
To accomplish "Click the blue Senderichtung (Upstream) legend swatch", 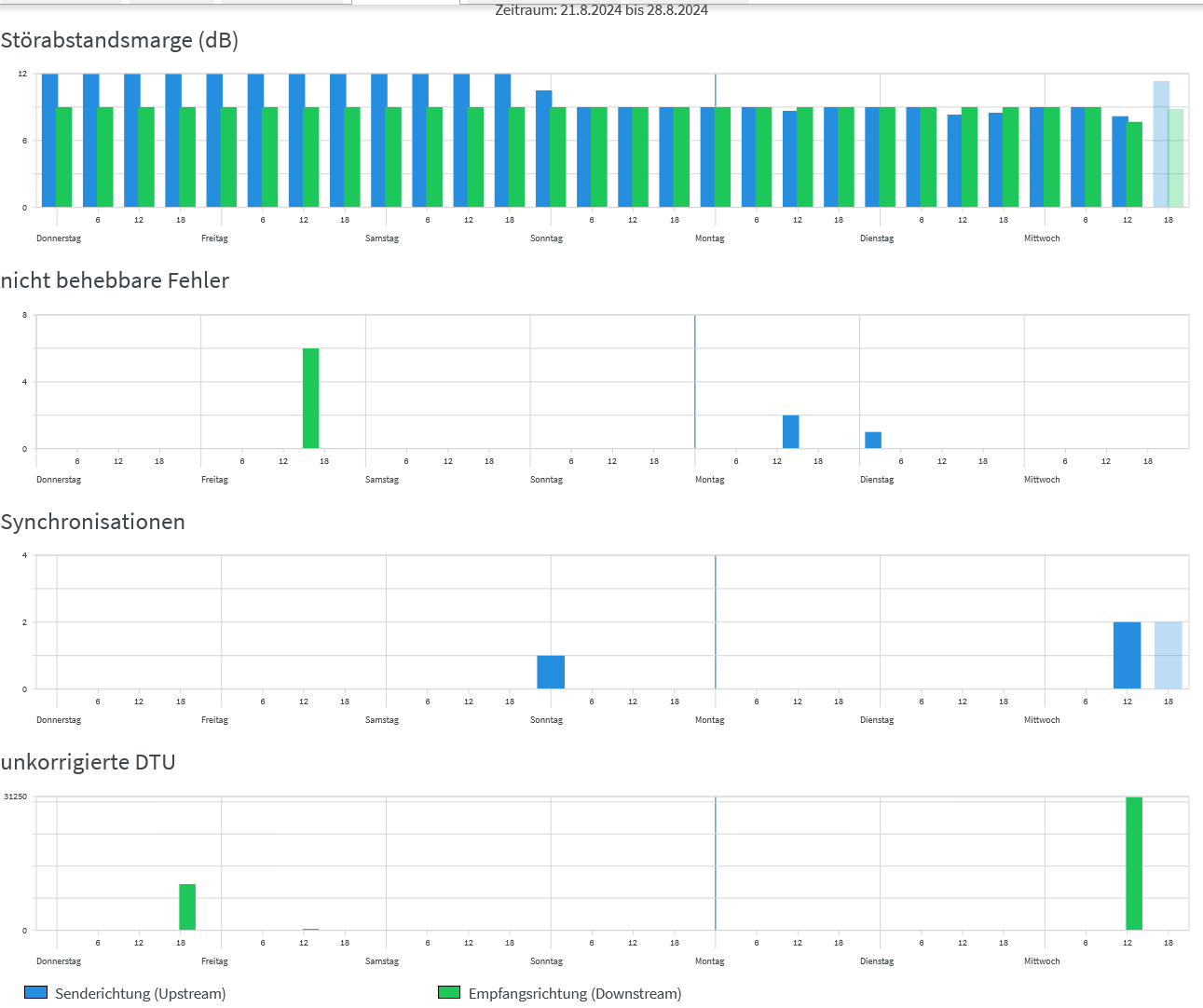I will point(35,993).
